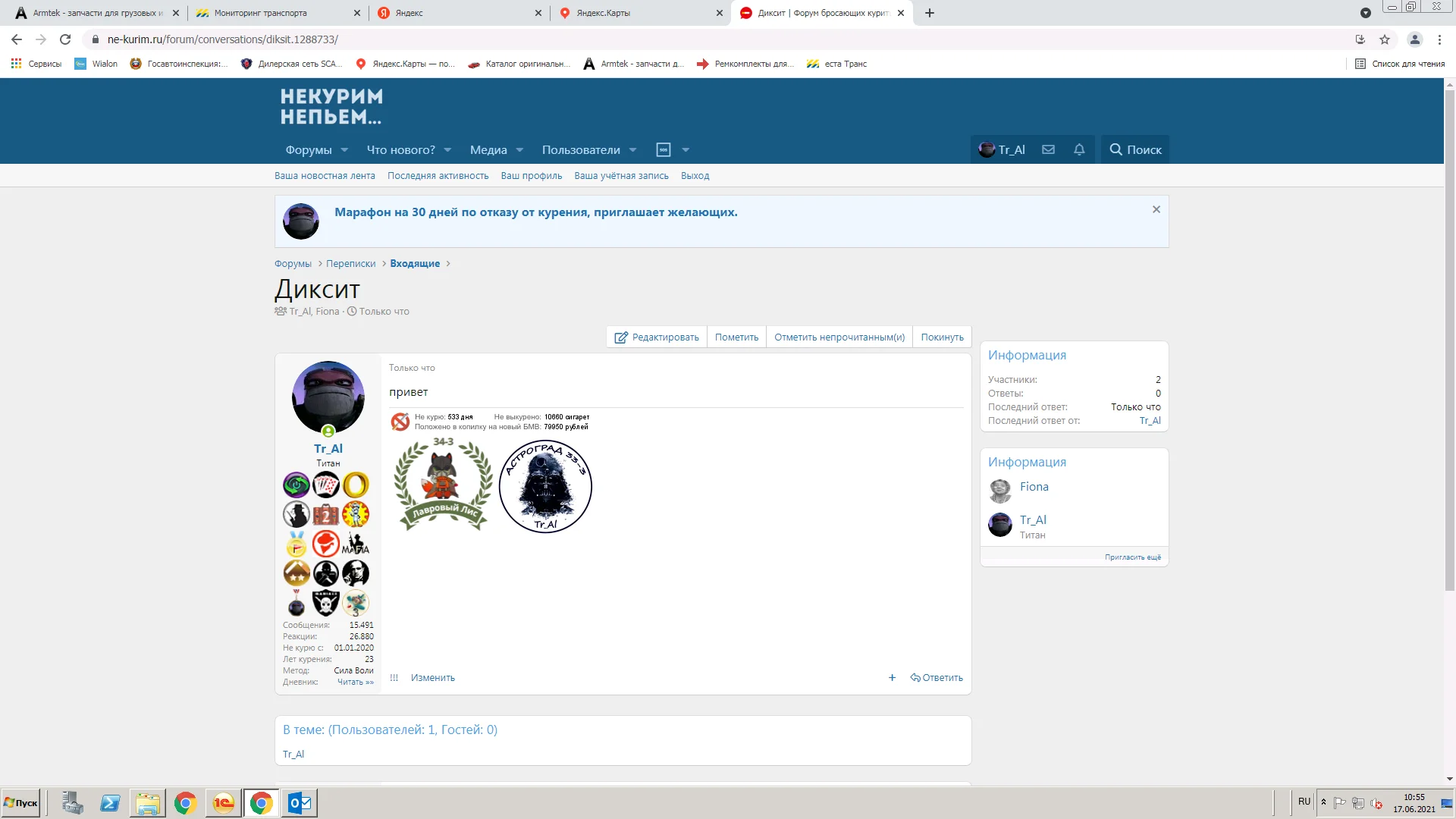Viewport: 1456px width, 819px height.
Task: Open Fiona's avatar in participants list
Action: [1000, 491]
